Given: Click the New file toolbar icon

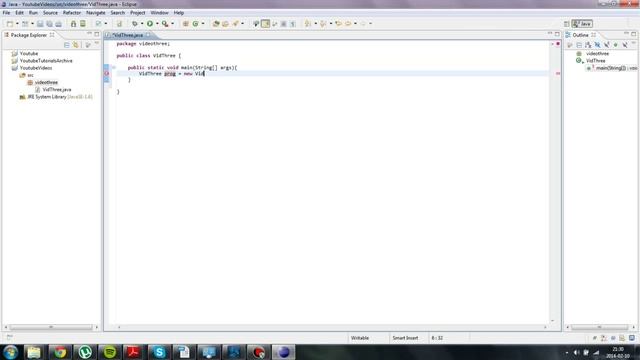Looking at the screenshot, I should coord(10,24).
